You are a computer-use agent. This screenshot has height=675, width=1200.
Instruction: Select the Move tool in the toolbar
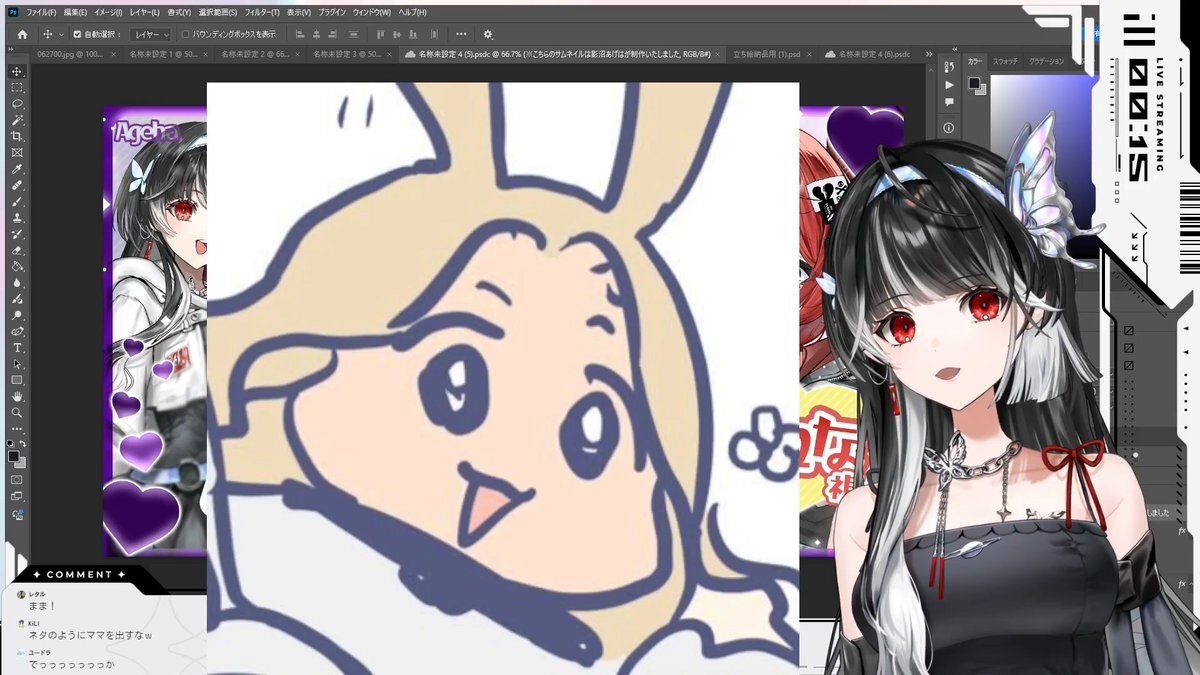(x=17, y=72)
